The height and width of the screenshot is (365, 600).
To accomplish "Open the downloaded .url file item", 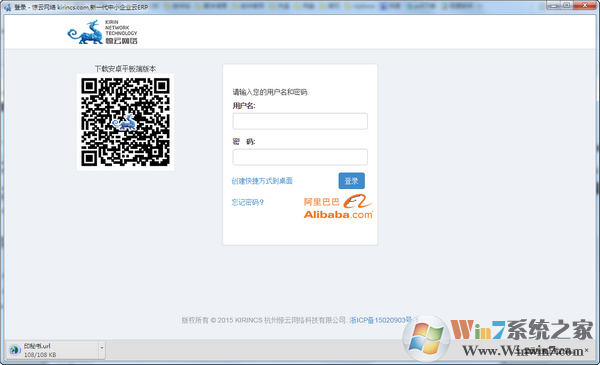I will [53, 350].
